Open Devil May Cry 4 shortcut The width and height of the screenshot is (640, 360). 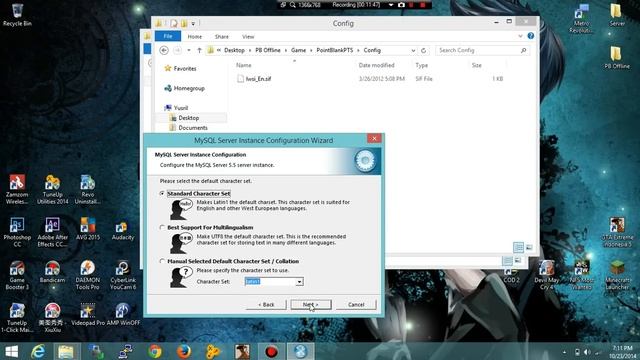(547, 275)
